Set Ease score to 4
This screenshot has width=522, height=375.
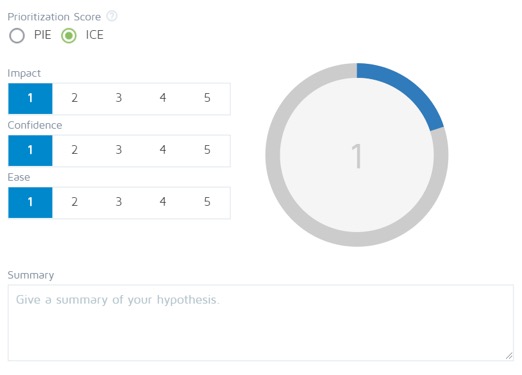coord(163,203)
